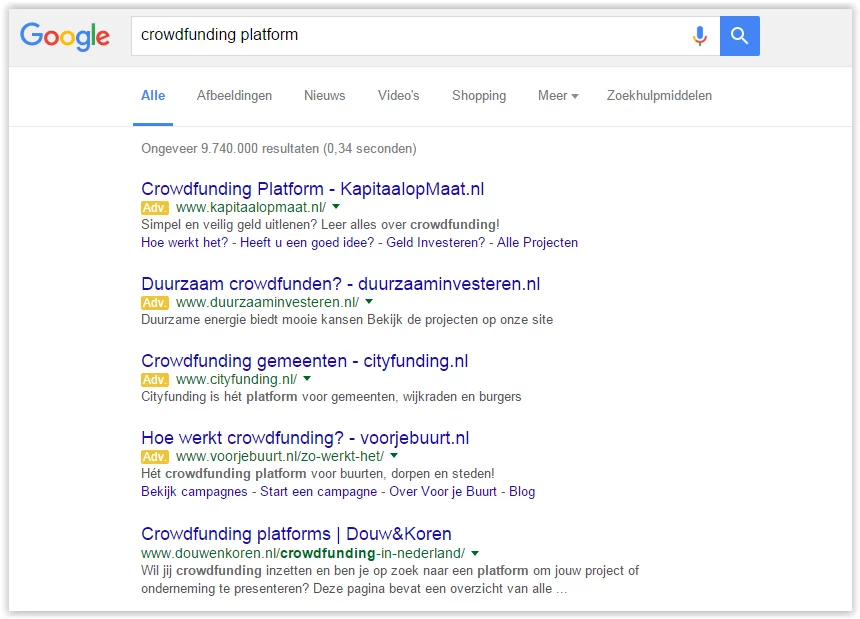The image size is (860, 619).
Task: Expand arrow after voorjebuurt.nl/zo-werkt-het URL
Action: [394, 456]
